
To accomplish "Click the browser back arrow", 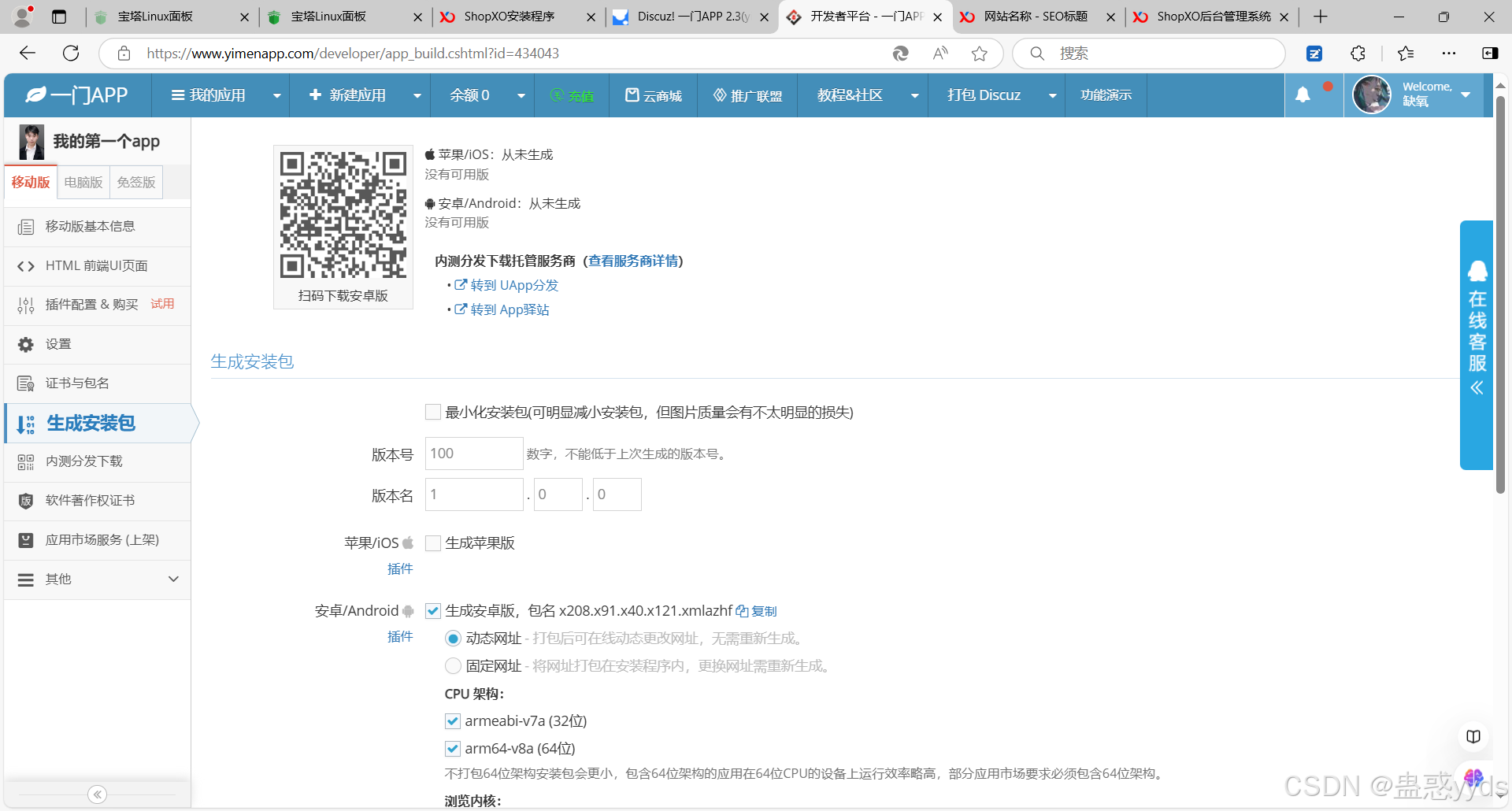I will [x=28, y=53].
